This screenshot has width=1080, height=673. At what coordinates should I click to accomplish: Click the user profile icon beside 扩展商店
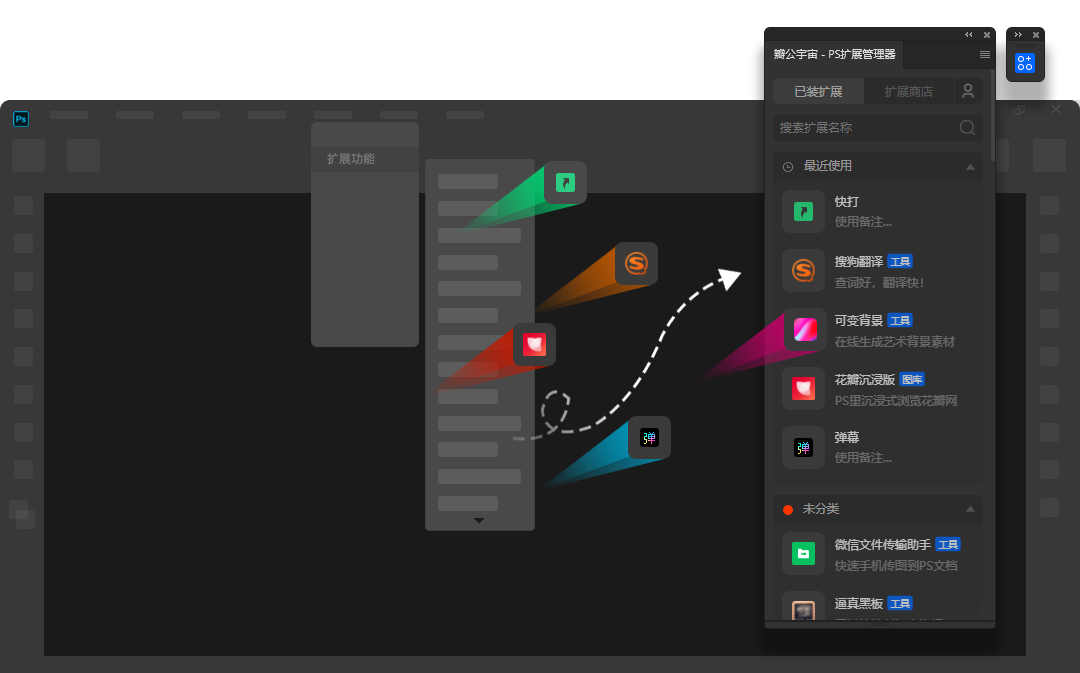point(967,90)
